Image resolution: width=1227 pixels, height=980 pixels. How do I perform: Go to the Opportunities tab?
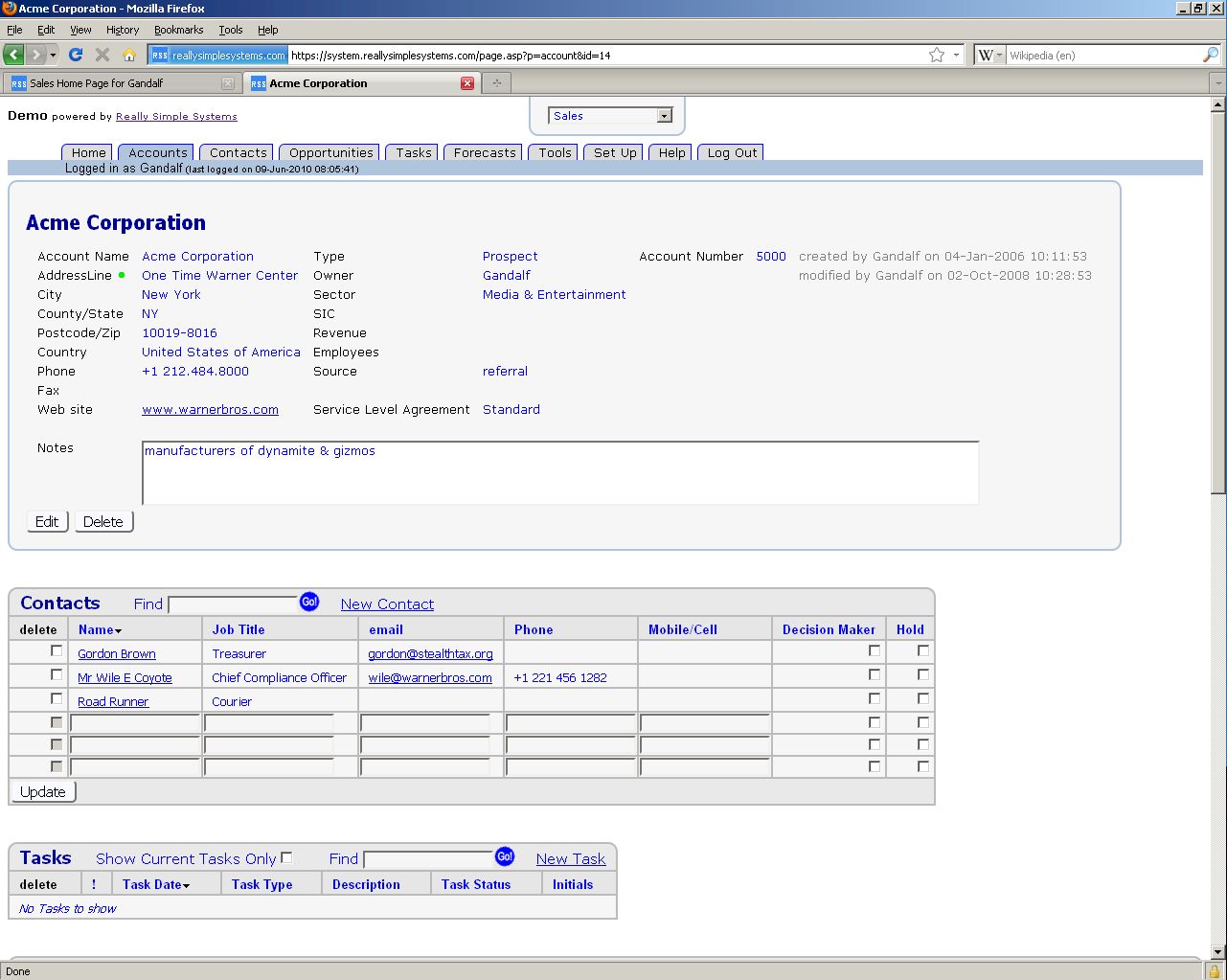pyautogui.click(x=330, y=152)
